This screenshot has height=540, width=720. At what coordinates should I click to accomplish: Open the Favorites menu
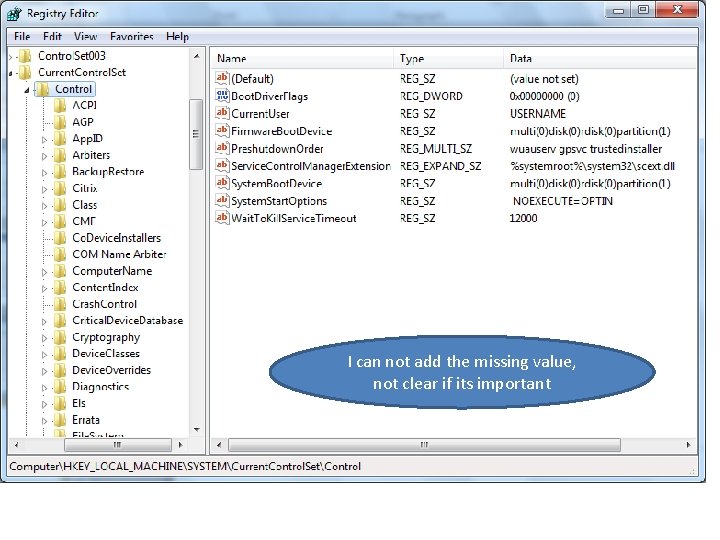pos(132,36)
